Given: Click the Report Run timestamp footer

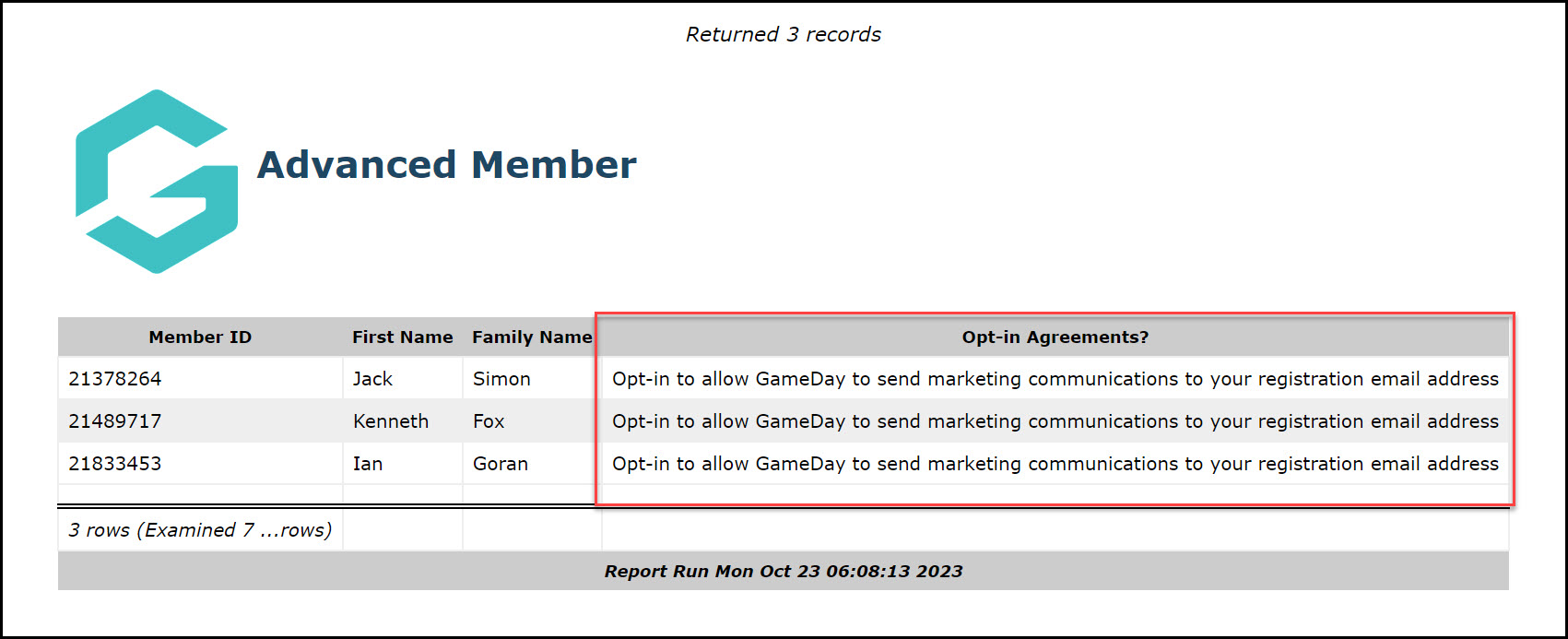Looking at the screenshot, I should 784,572.
